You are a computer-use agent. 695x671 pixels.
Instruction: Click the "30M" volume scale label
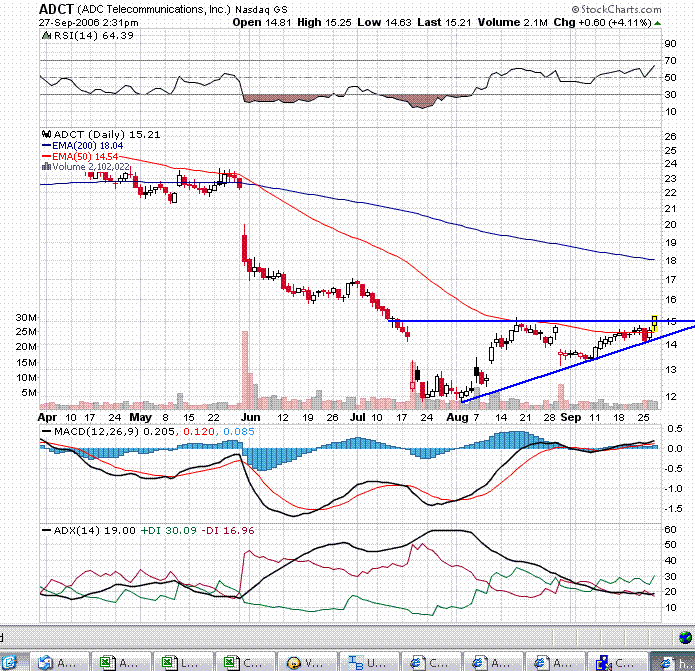(26, 317)
